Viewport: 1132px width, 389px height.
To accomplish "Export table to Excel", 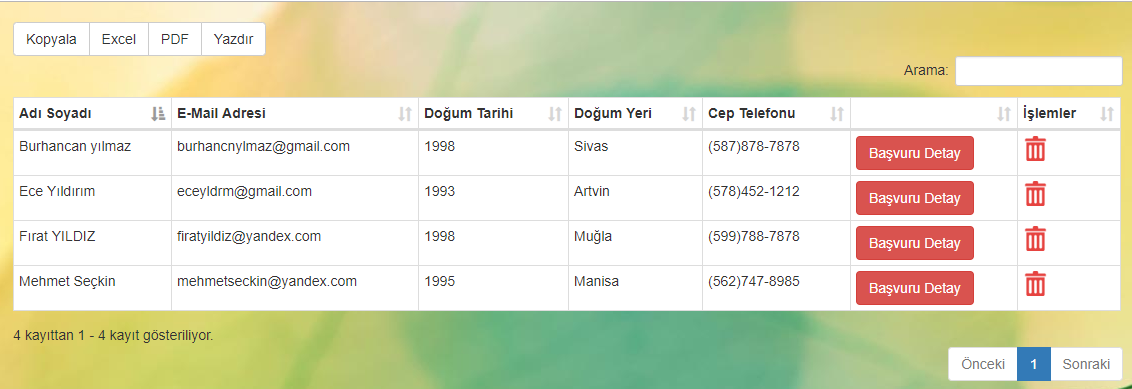I will (x=119, y=40).
